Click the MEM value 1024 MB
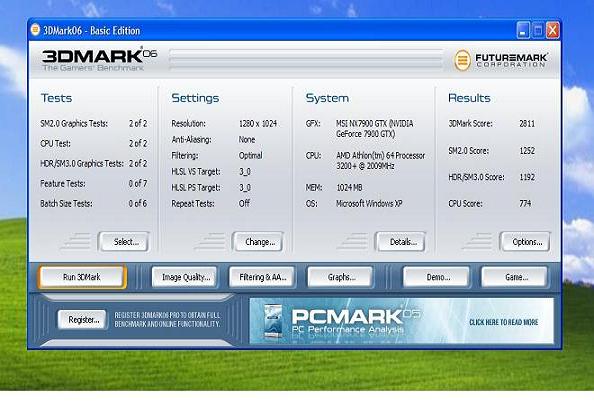This screenshot has height=410, width=594. [x=349, y=188]
